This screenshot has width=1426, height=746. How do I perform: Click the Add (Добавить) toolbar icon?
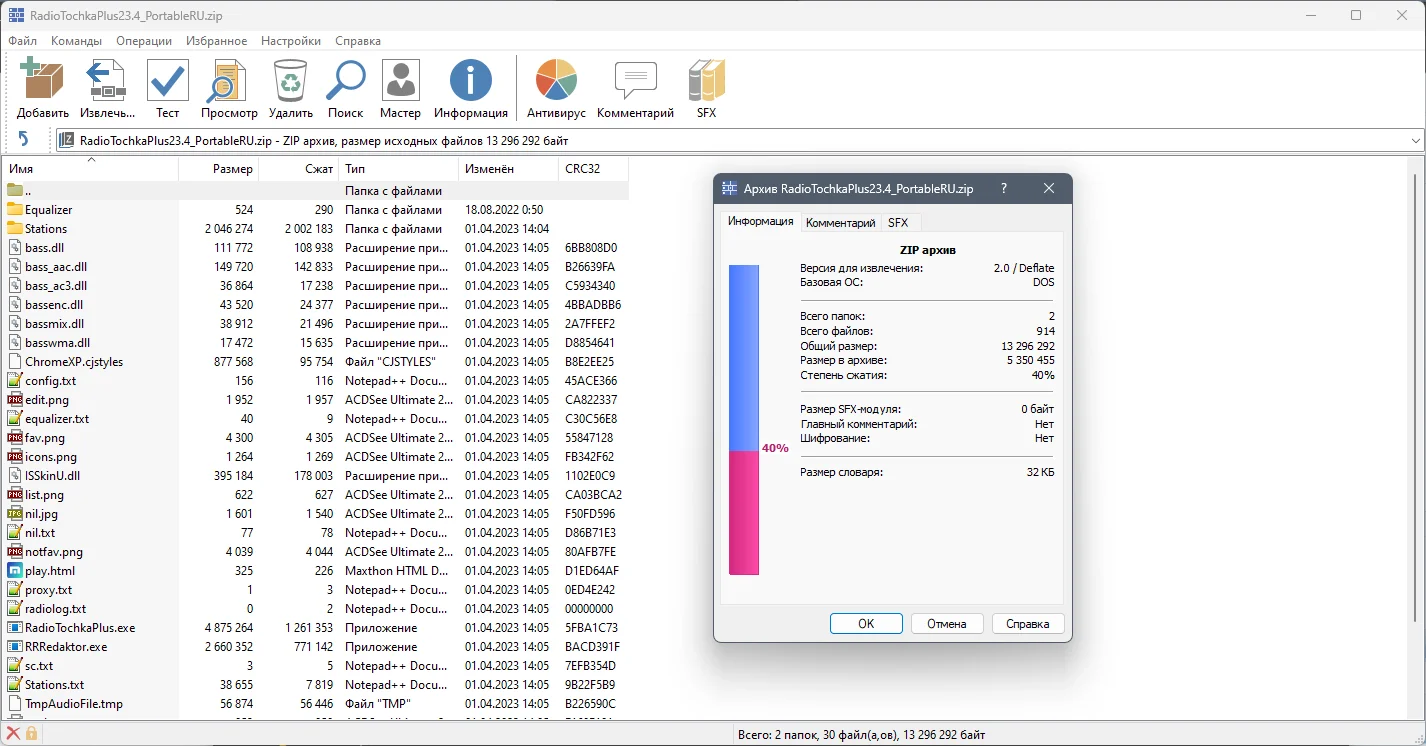point(42,82)
